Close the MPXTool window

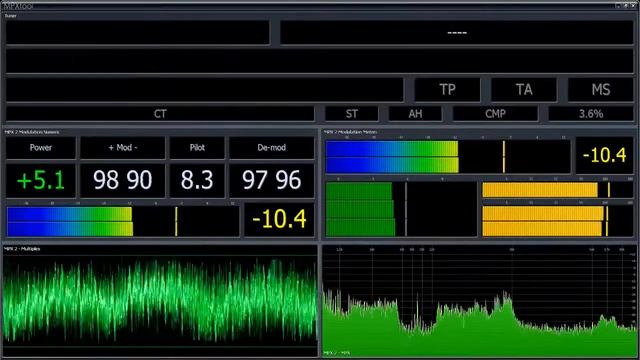[634, 5]
